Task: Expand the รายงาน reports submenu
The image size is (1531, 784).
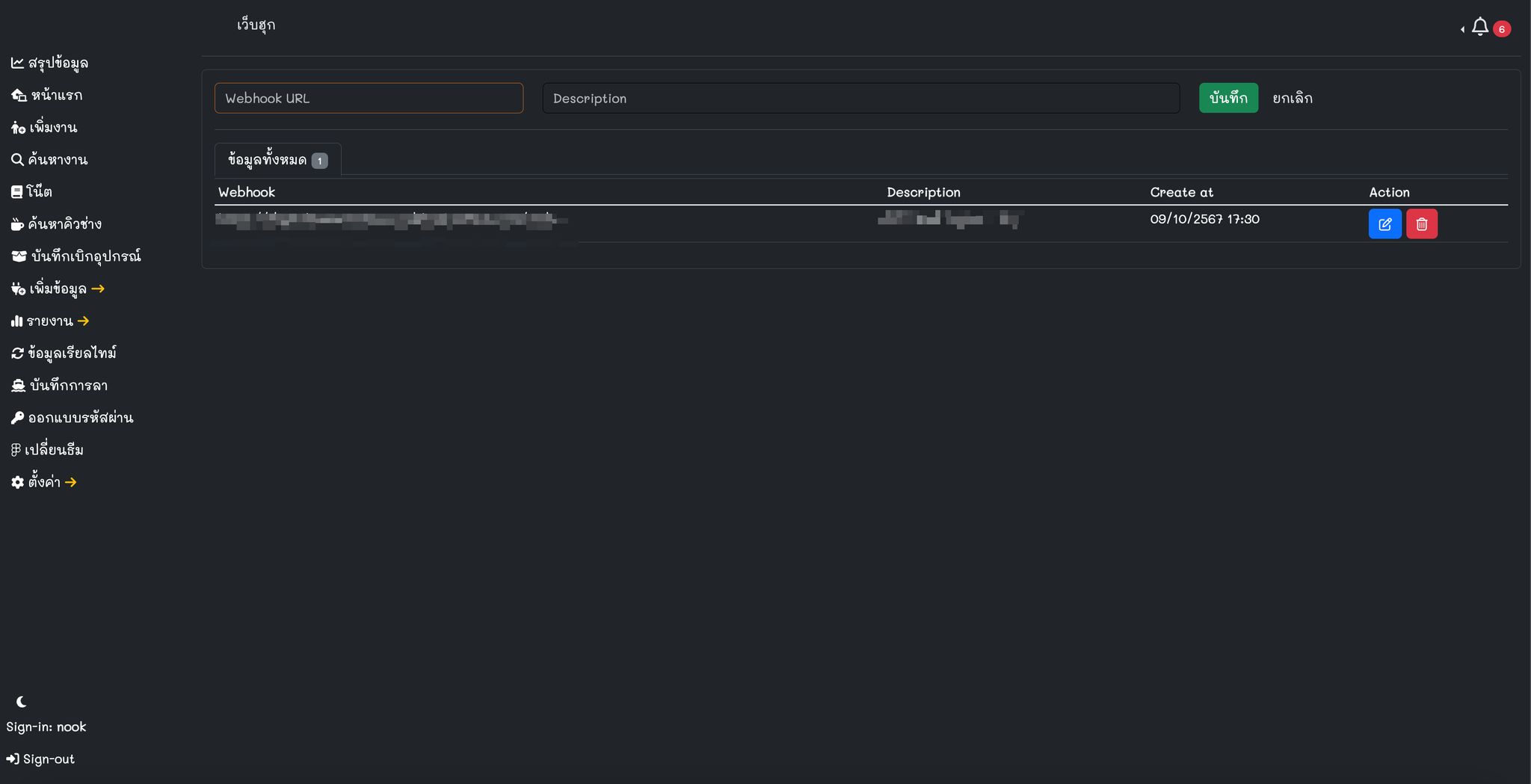Action: tap(50, 321)
